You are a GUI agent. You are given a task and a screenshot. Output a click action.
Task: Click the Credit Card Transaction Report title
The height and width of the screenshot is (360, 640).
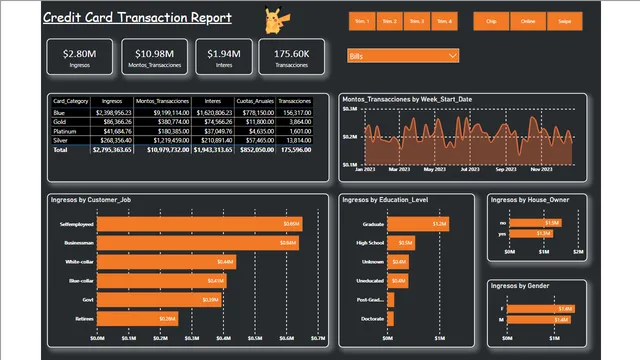click(x=137, y=18)
